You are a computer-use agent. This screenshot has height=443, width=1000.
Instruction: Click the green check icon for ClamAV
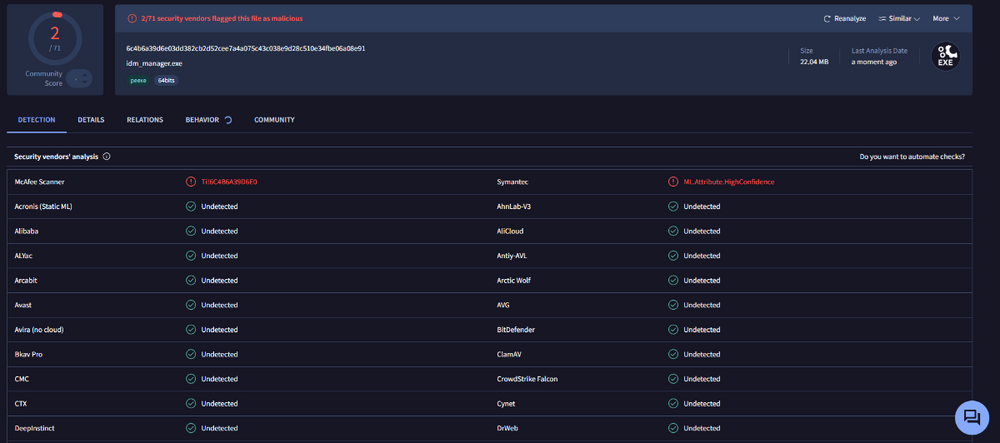coord(673,354)
